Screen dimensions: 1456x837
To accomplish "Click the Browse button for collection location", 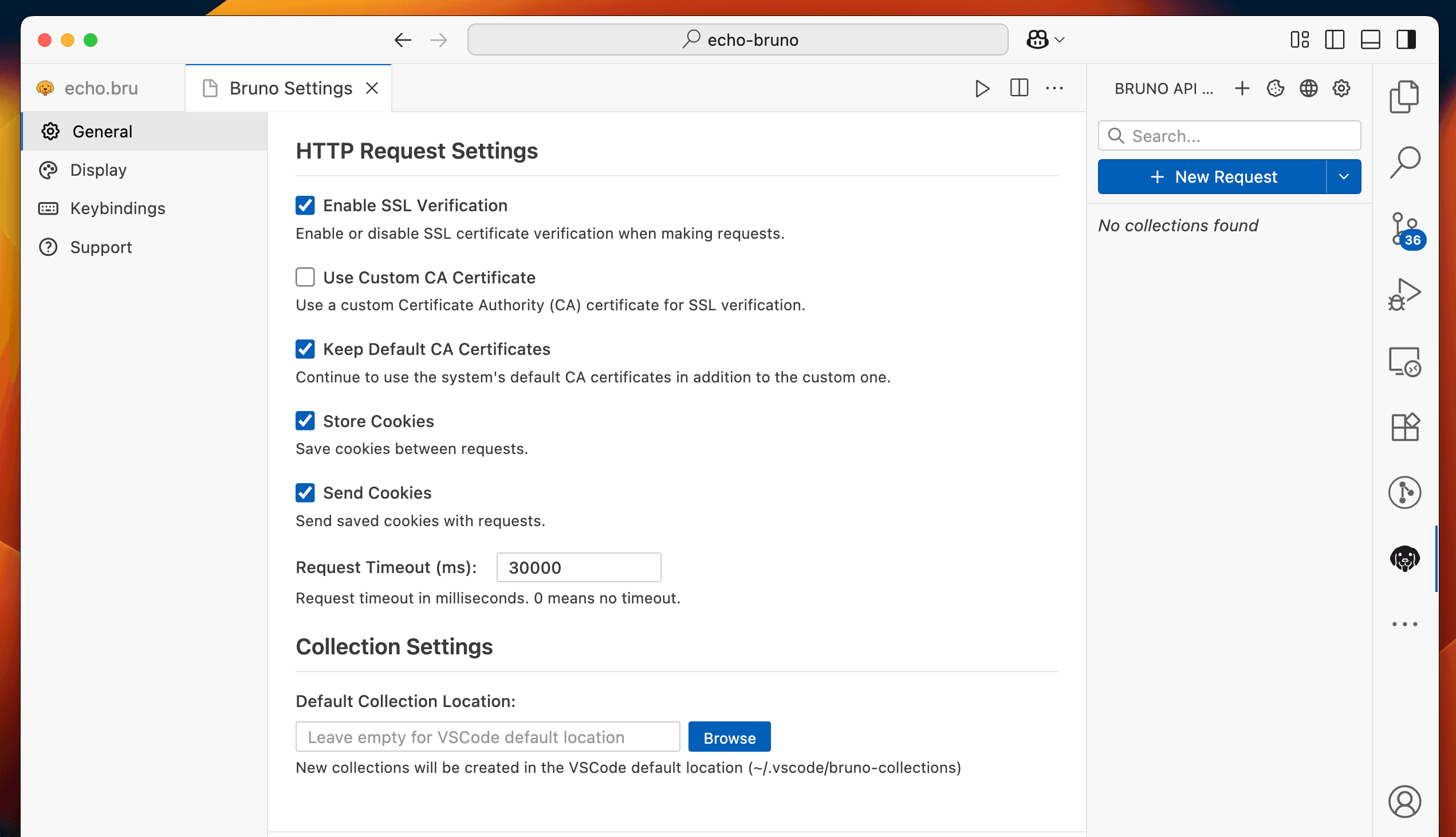I will click(729, 736).
